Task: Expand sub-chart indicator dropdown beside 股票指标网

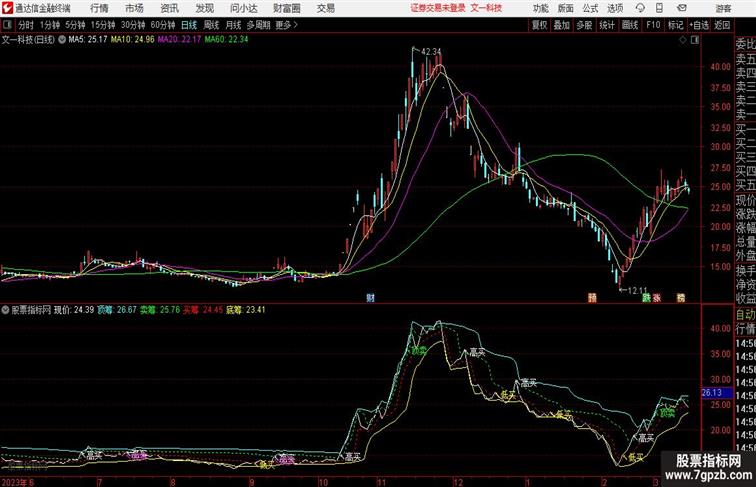Action: point(5,310)
